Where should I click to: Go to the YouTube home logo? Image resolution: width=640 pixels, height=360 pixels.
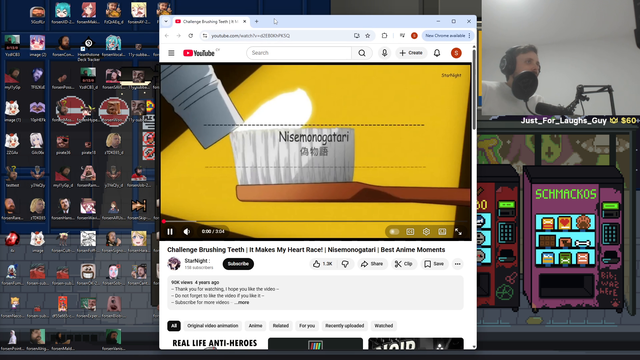point(199,53)
